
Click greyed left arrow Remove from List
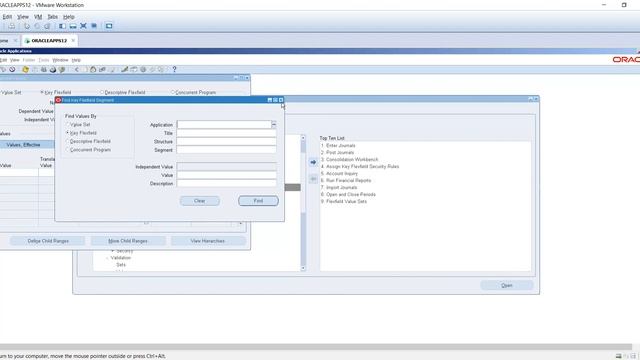tap(313, 179)
